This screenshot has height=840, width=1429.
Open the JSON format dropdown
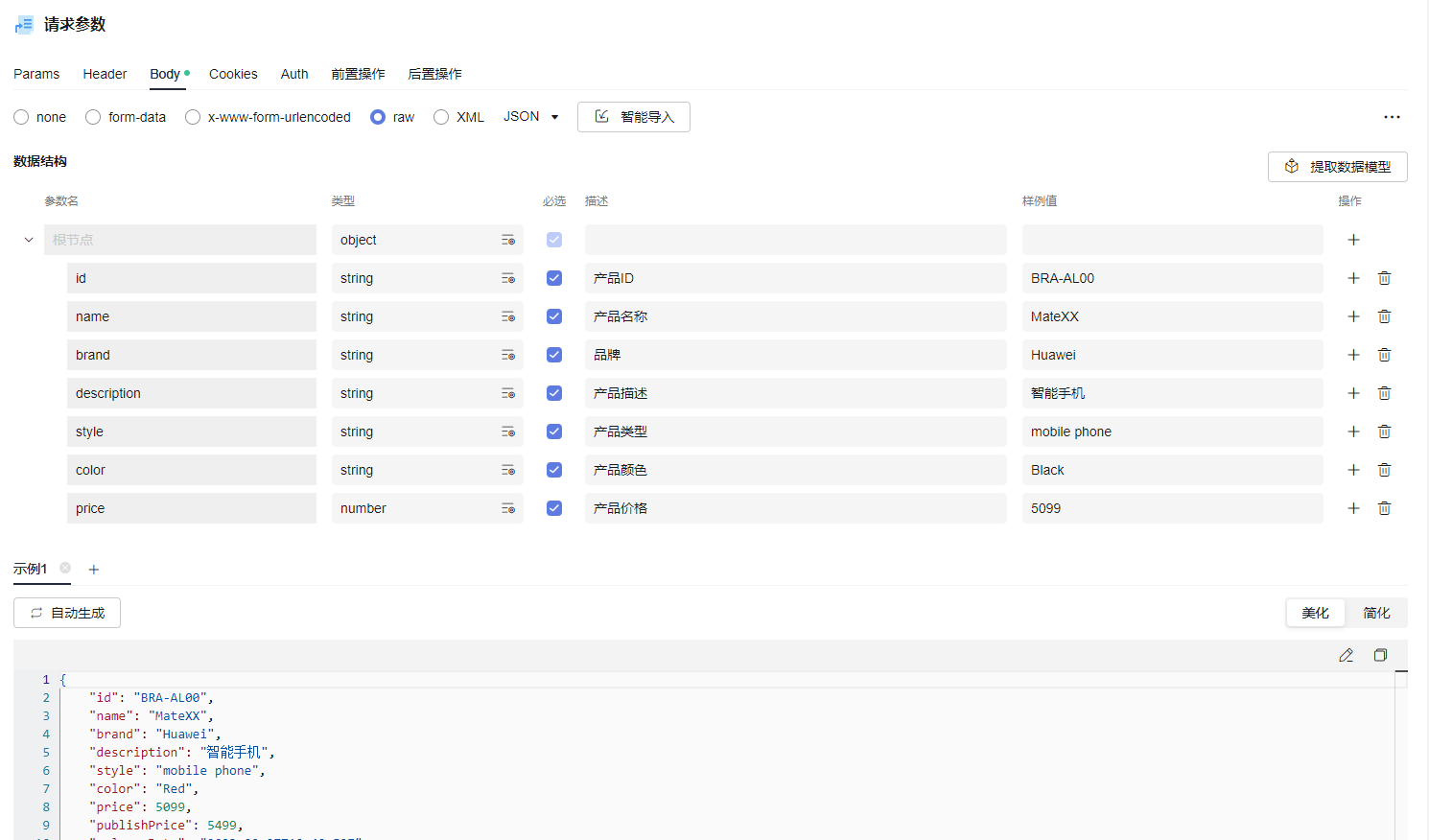coord(531,117)
